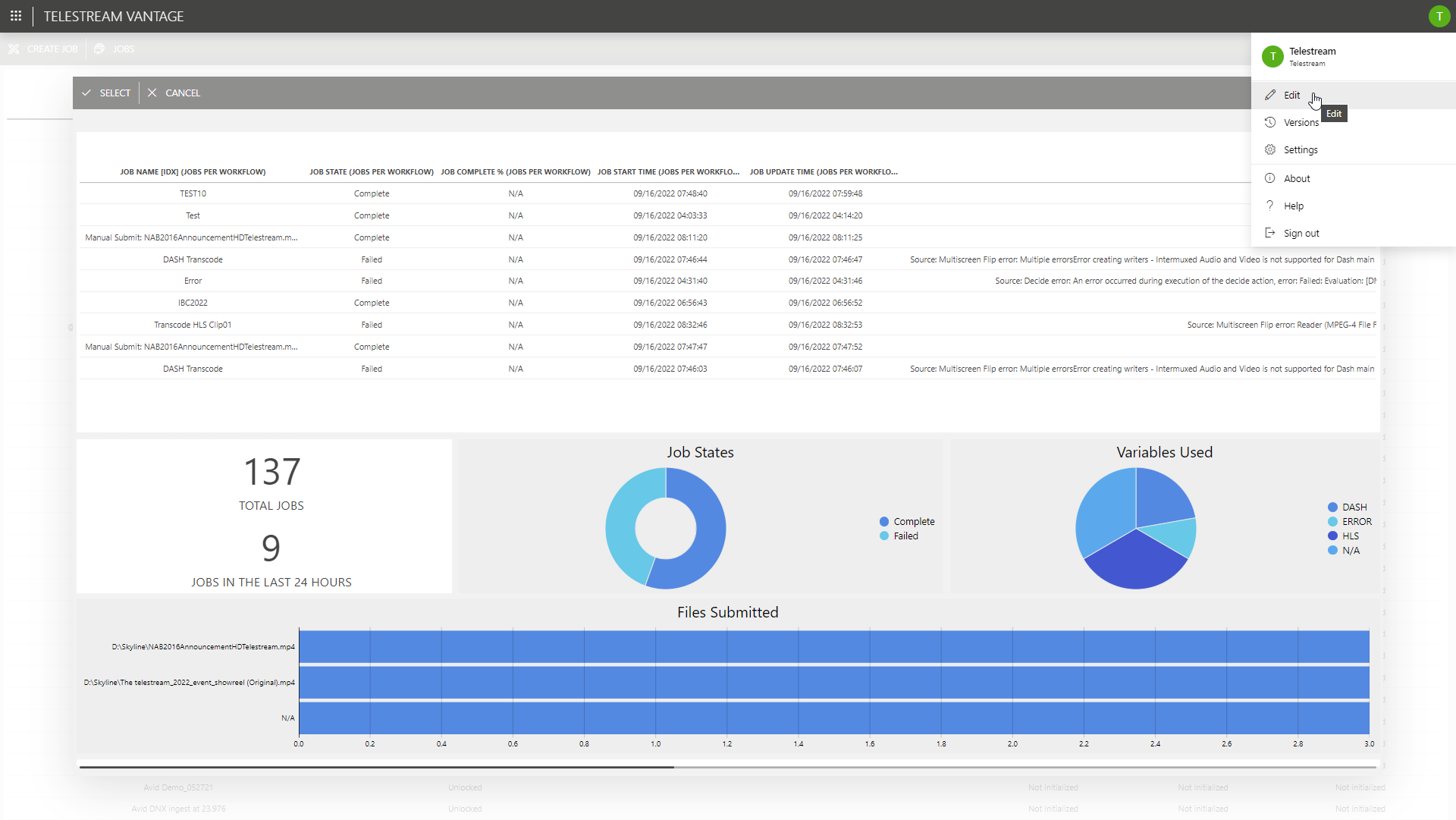
Task: Open Settings from the user menu
Action: pos(1353,149)
